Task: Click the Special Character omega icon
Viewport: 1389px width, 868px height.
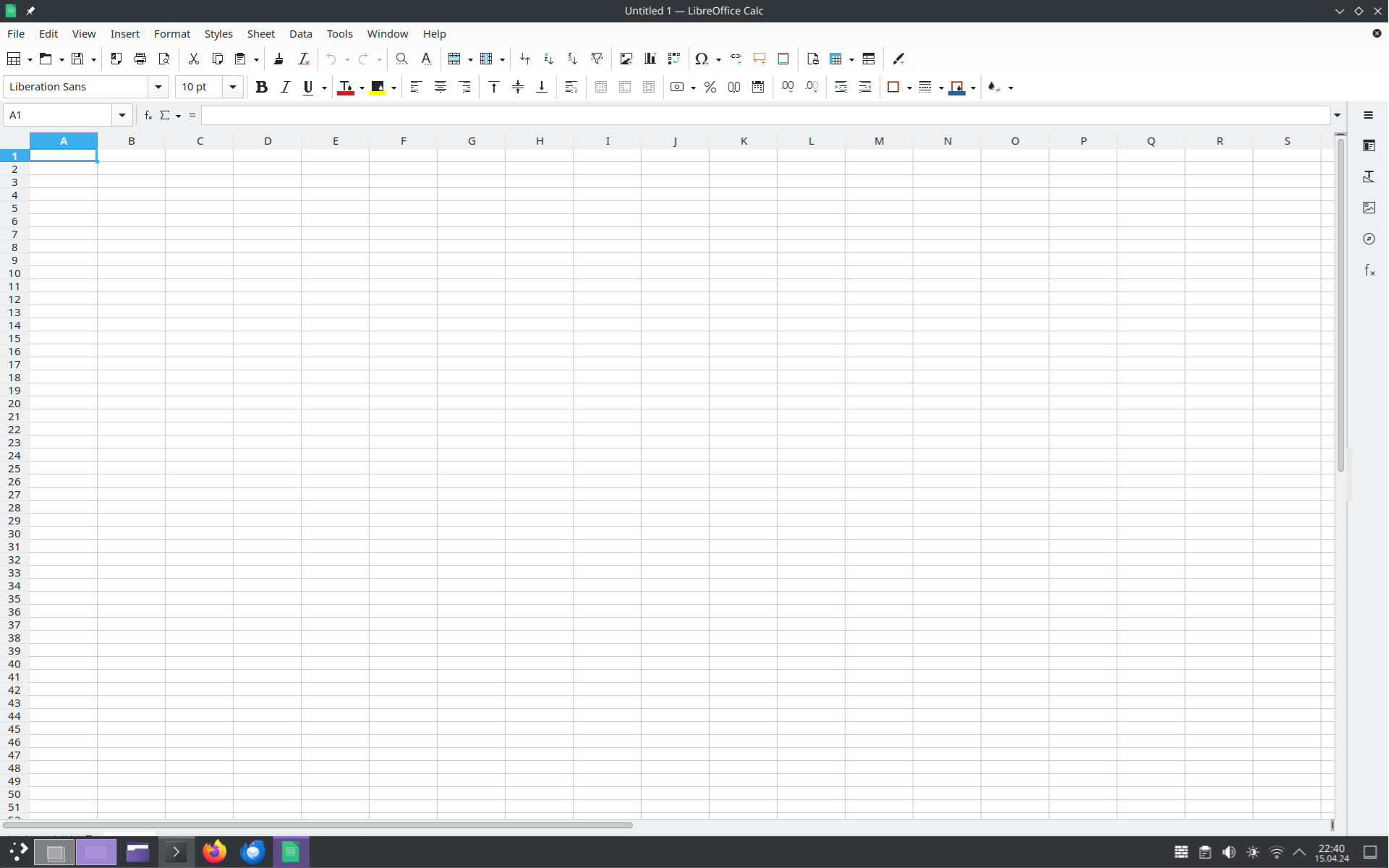Action: (x=701, y=59)
